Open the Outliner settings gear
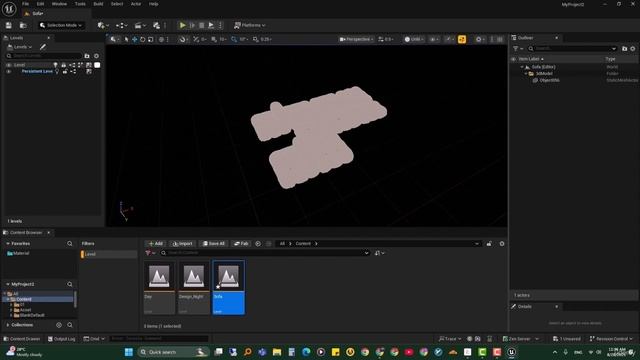640x360 pixels. (633, 49)
